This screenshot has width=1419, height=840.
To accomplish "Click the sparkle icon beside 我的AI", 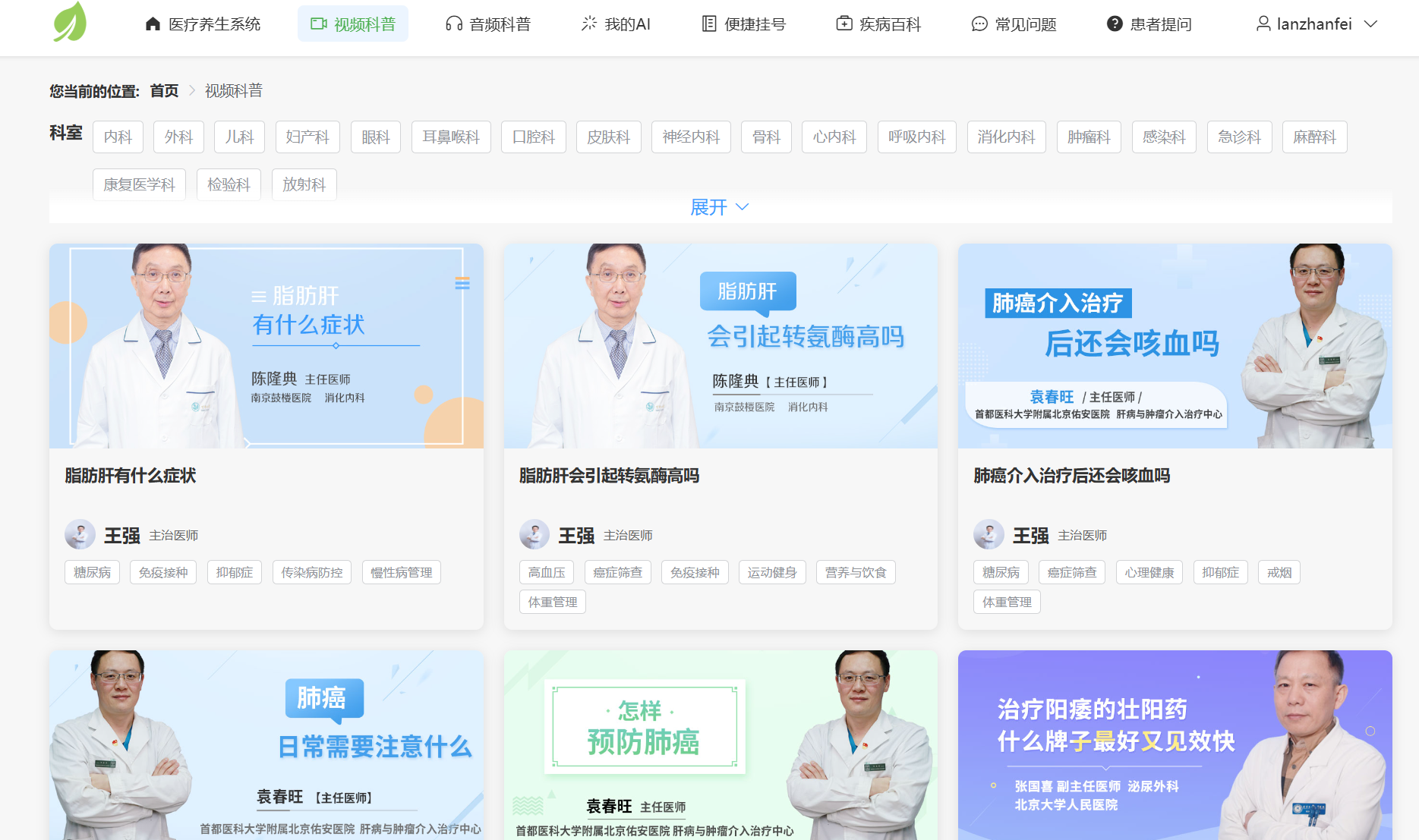I will click(x=589, y=24).
